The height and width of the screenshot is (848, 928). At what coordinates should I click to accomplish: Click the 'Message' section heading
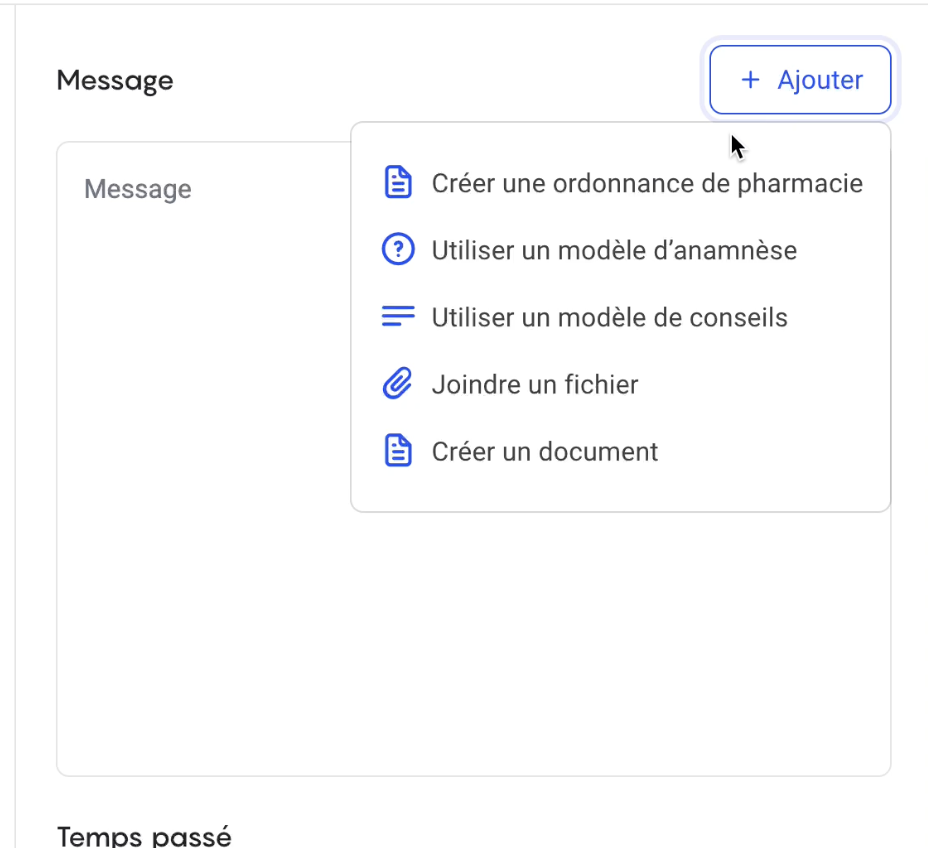point(114,80)
